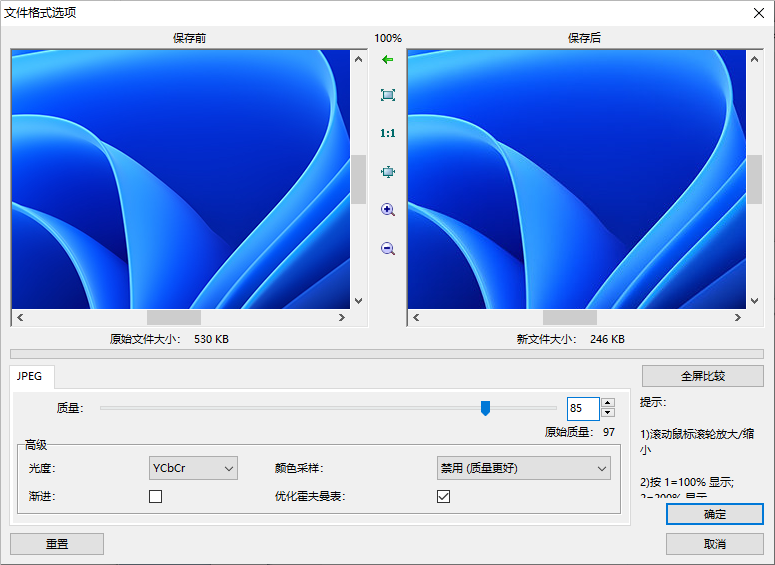Increase quality value with up spinner arrow

point(607,403)
